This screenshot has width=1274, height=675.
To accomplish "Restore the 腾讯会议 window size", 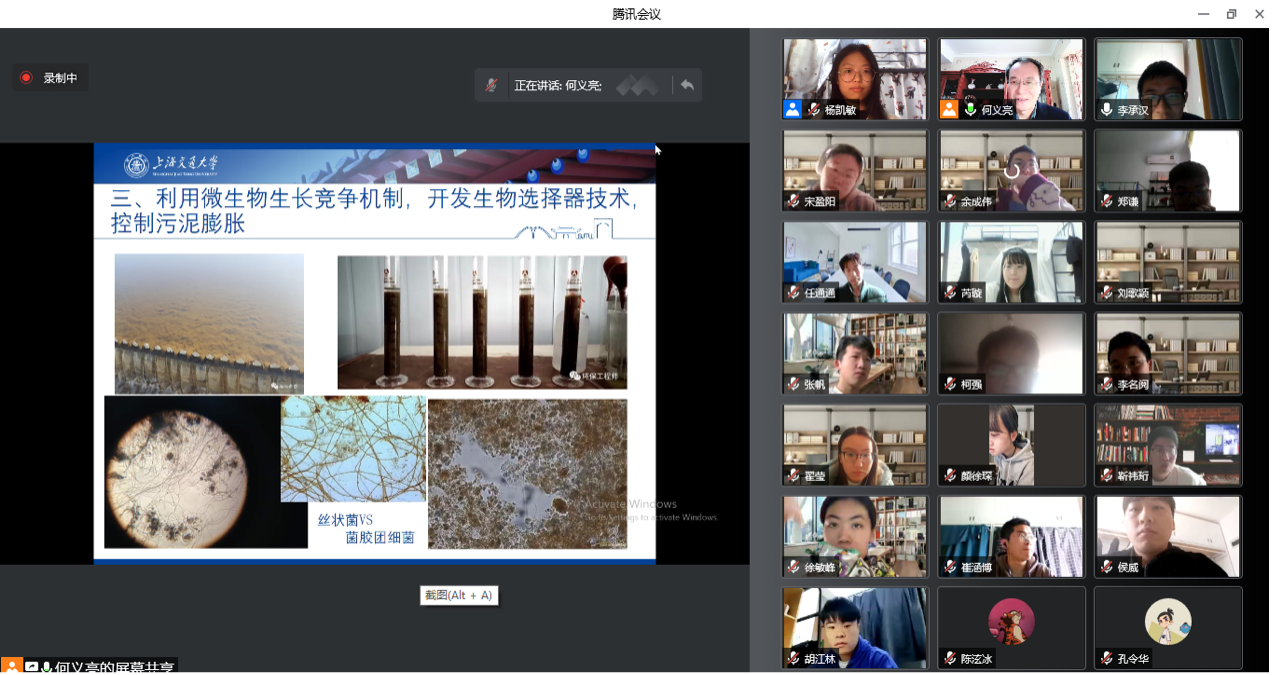I will pos(1231,14).
